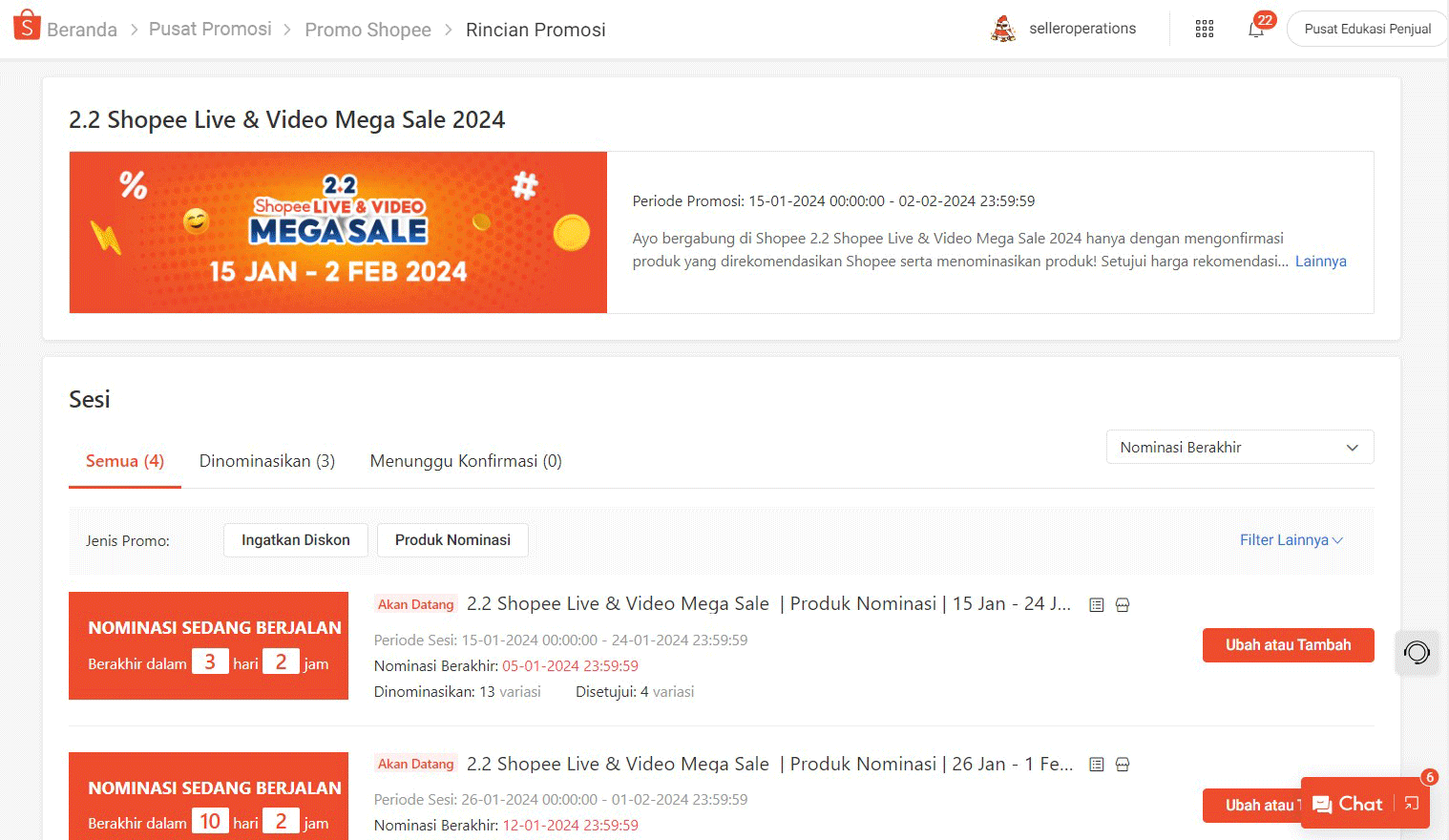
Task: Toggle the Produk Nominasi promo filter
Action: click(452, 539)
